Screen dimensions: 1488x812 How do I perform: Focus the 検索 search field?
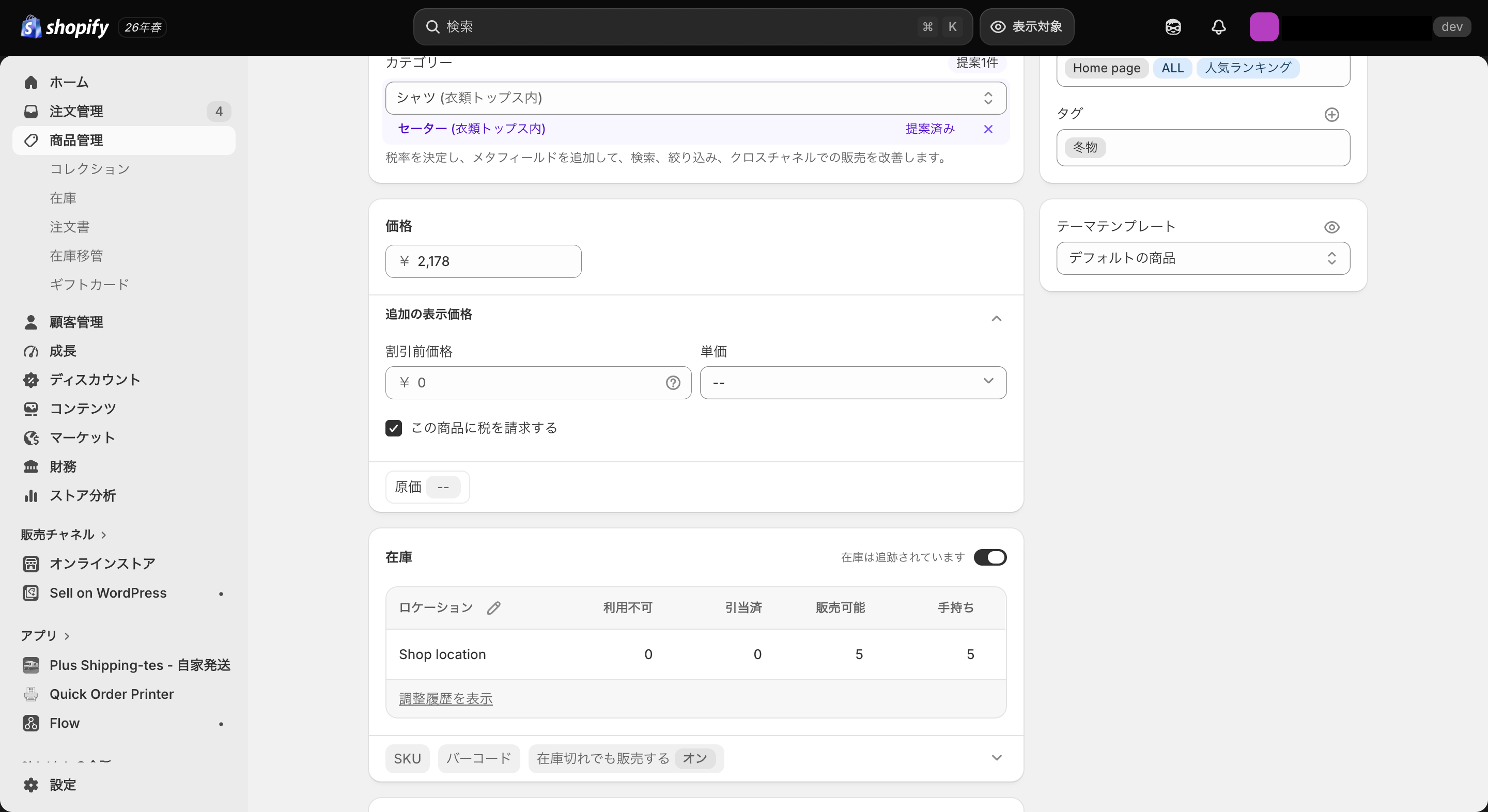click(x=692, y=26)
